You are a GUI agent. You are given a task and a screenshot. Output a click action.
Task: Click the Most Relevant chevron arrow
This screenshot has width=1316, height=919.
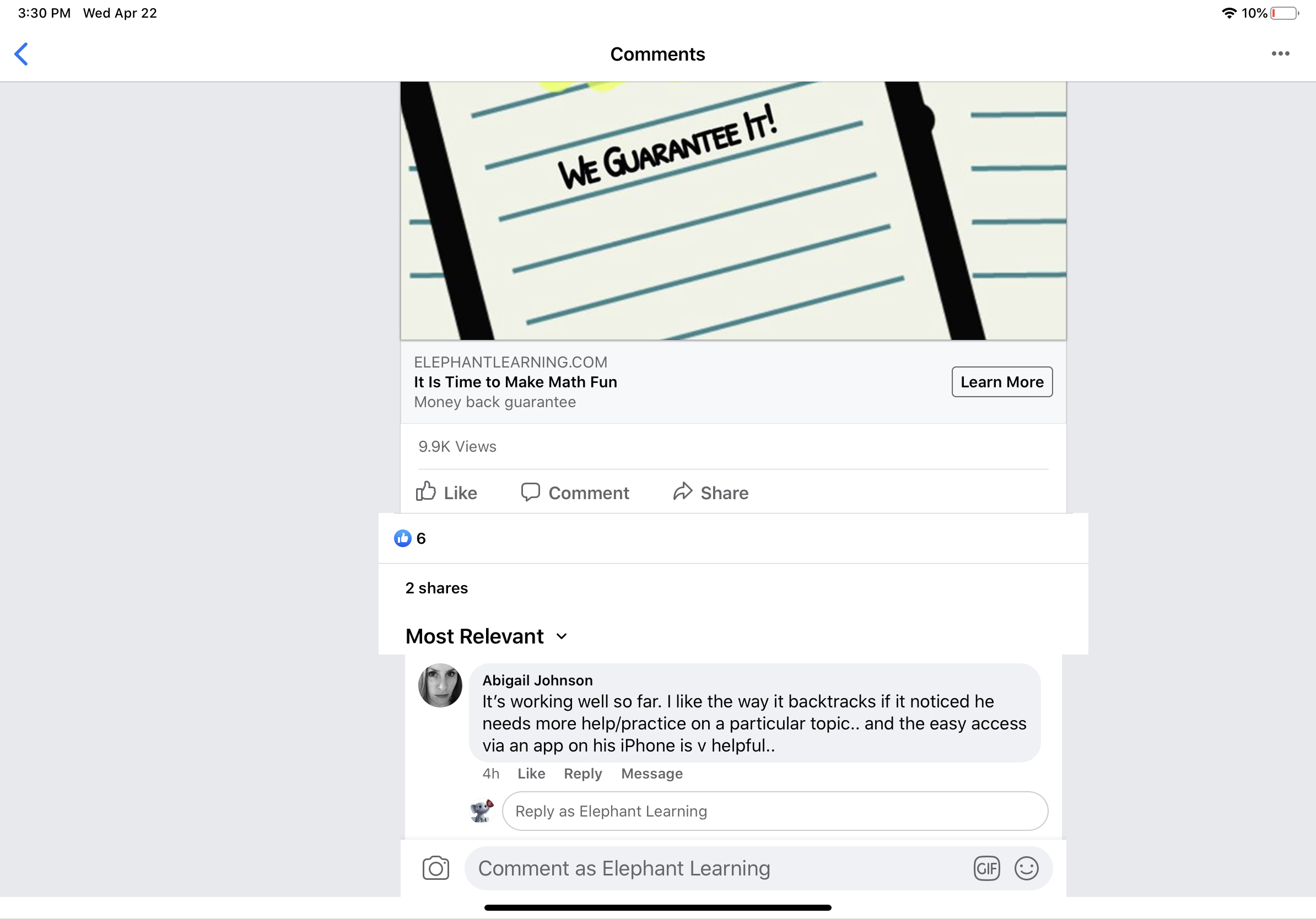(562, 636)
